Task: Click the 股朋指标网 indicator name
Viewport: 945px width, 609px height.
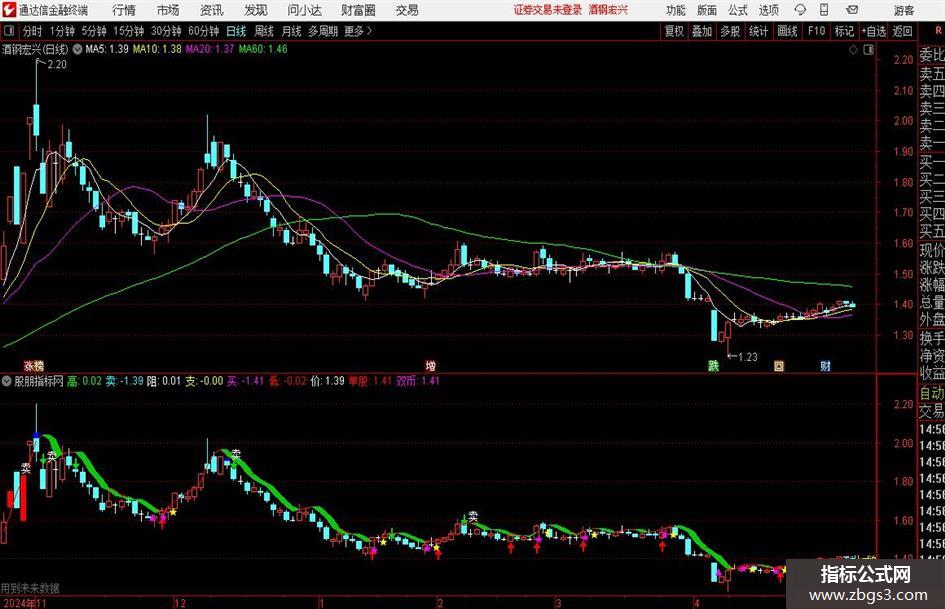Action: 39,381
